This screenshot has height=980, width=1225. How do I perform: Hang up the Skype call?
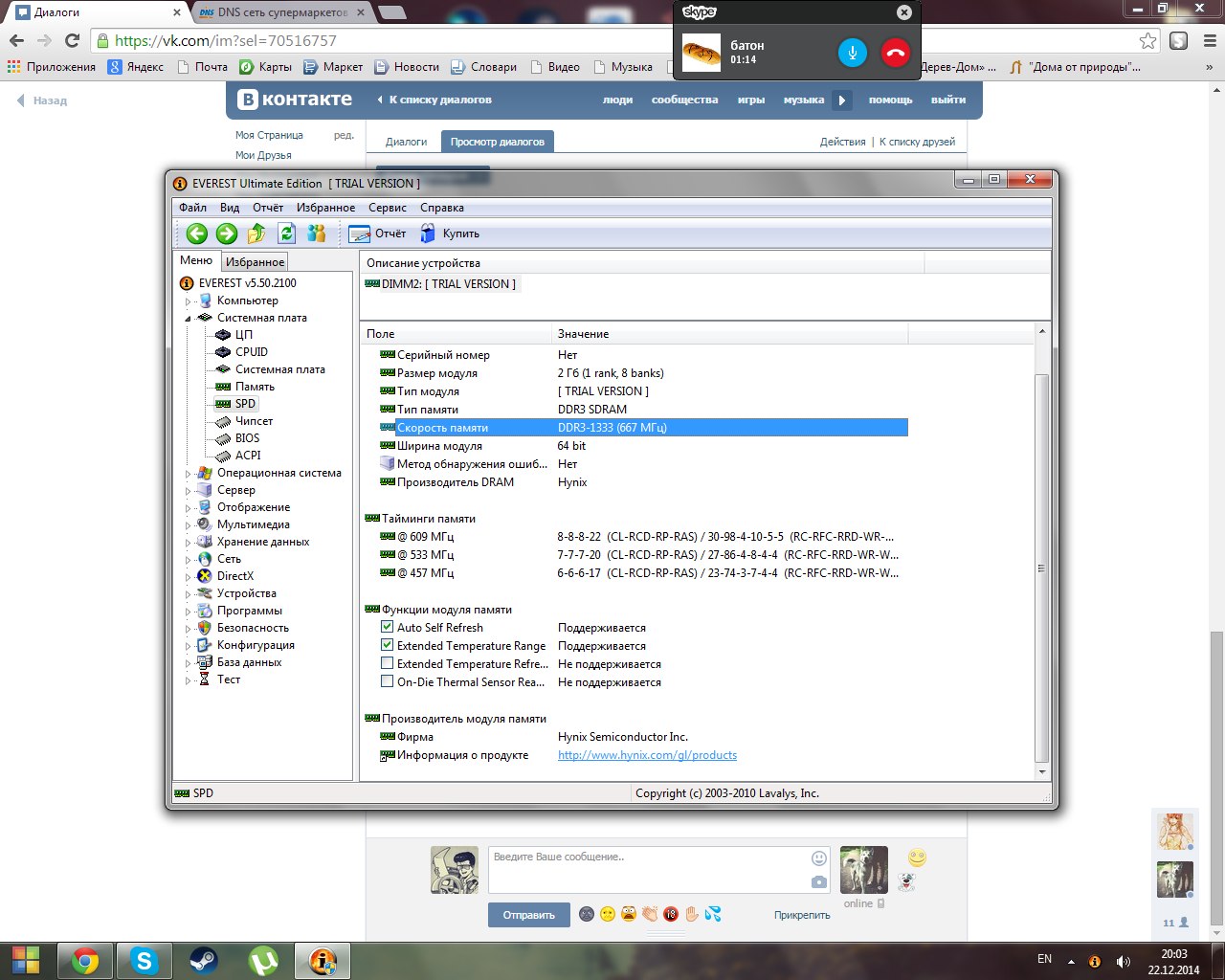coord(896,53)
